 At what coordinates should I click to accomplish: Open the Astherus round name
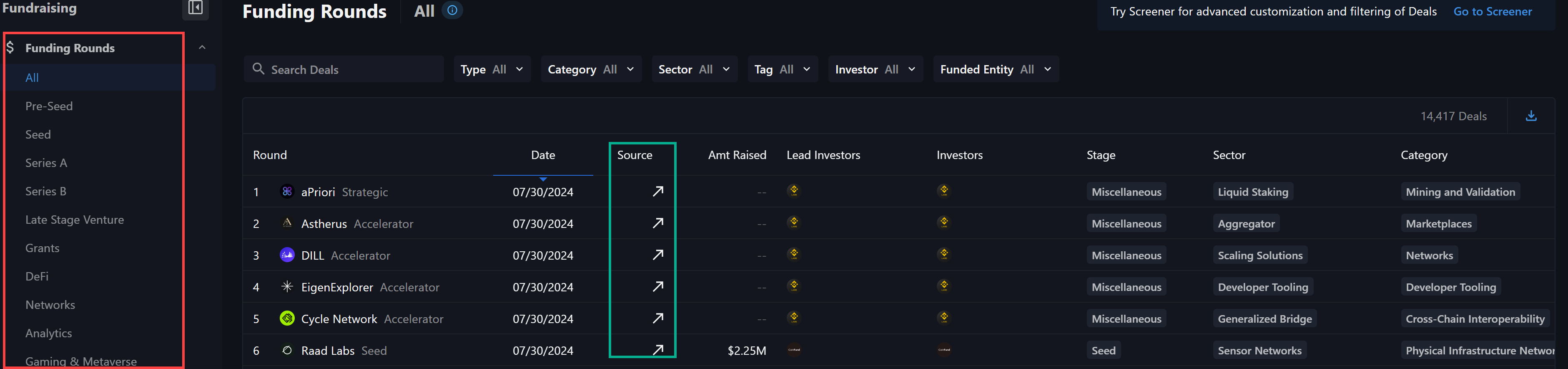(324, 223)
